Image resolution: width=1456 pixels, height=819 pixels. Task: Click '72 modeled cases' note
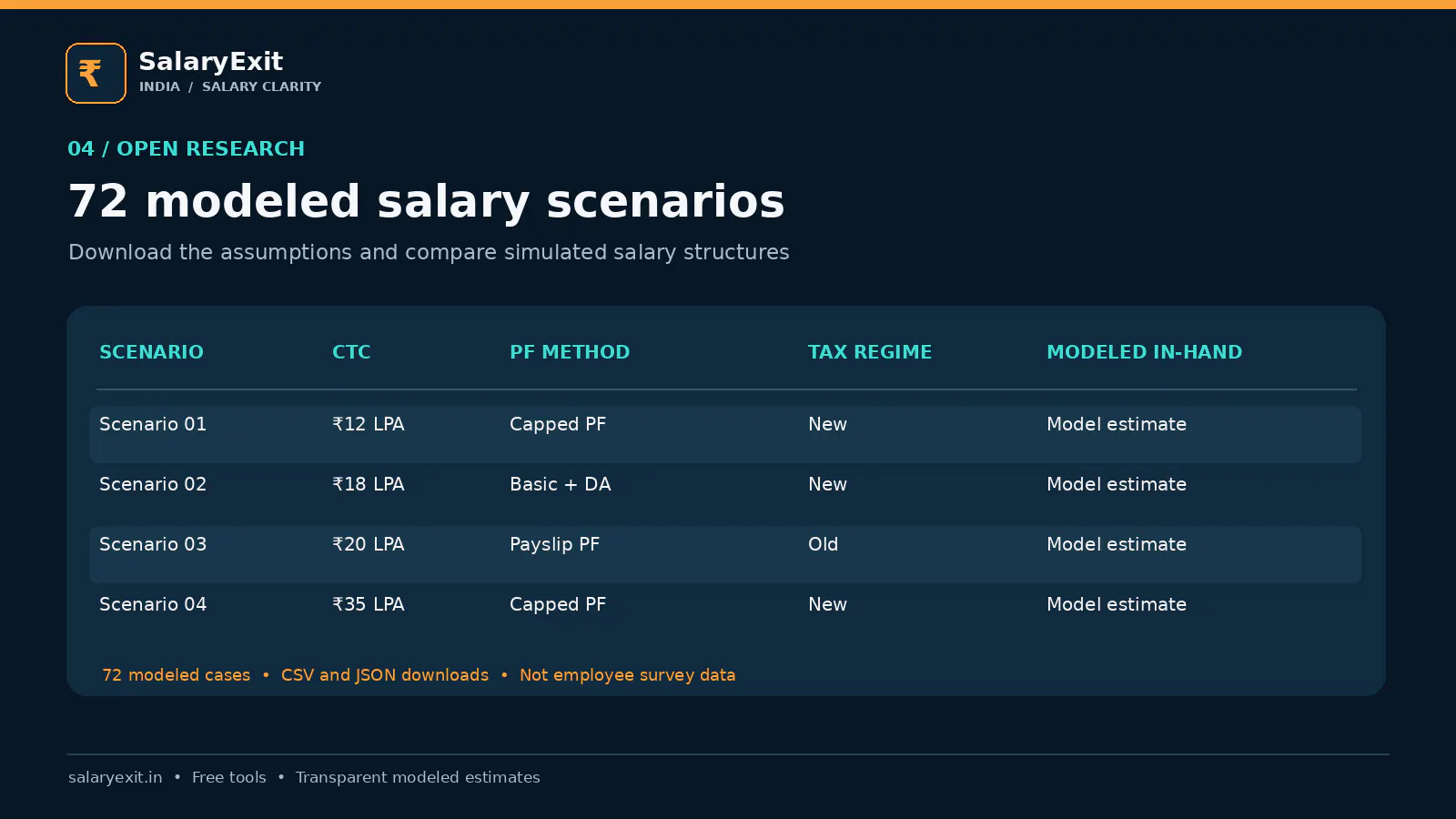pos(177,675)
